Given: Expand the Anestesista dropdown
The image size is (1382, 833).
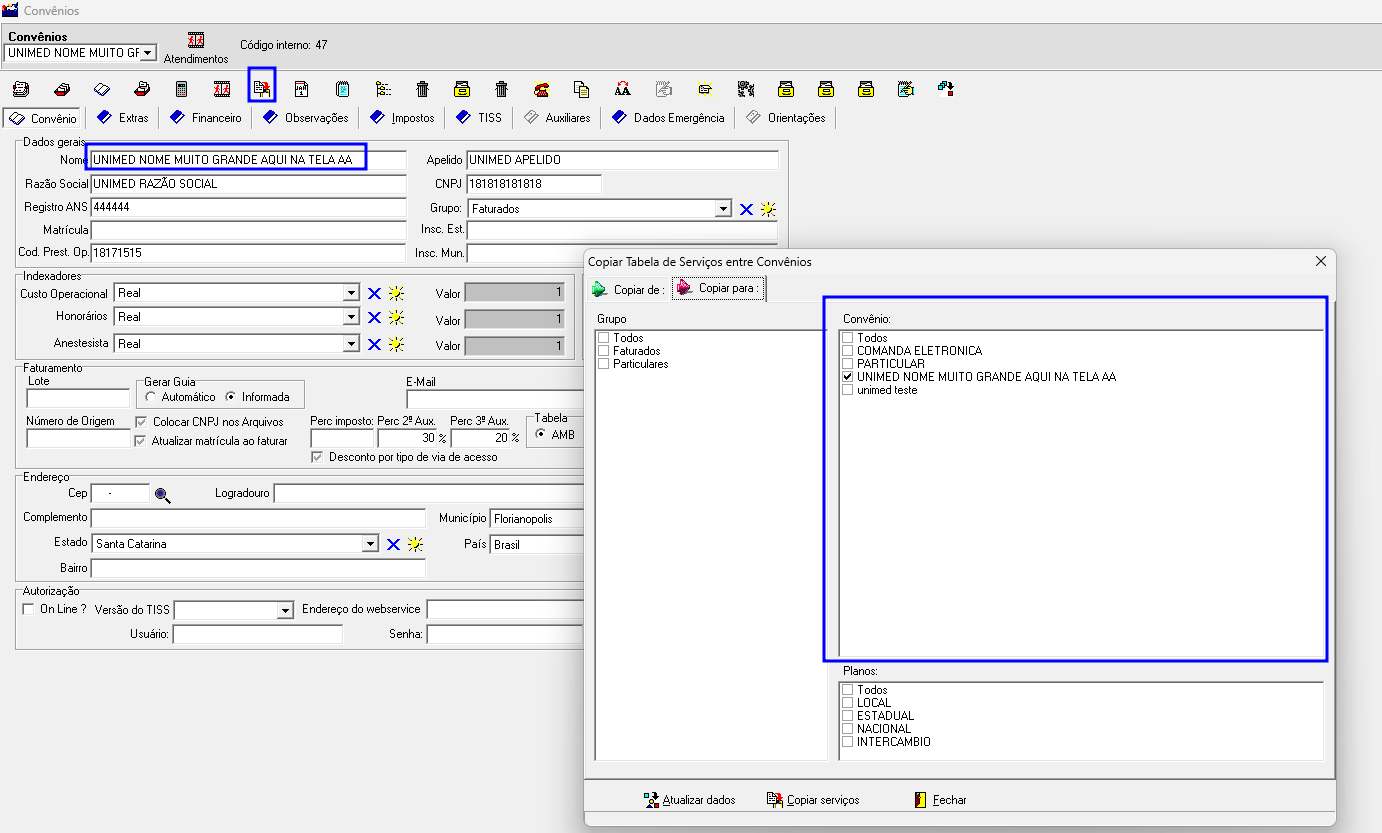Looking at the screenshot, I should (351, 344).
